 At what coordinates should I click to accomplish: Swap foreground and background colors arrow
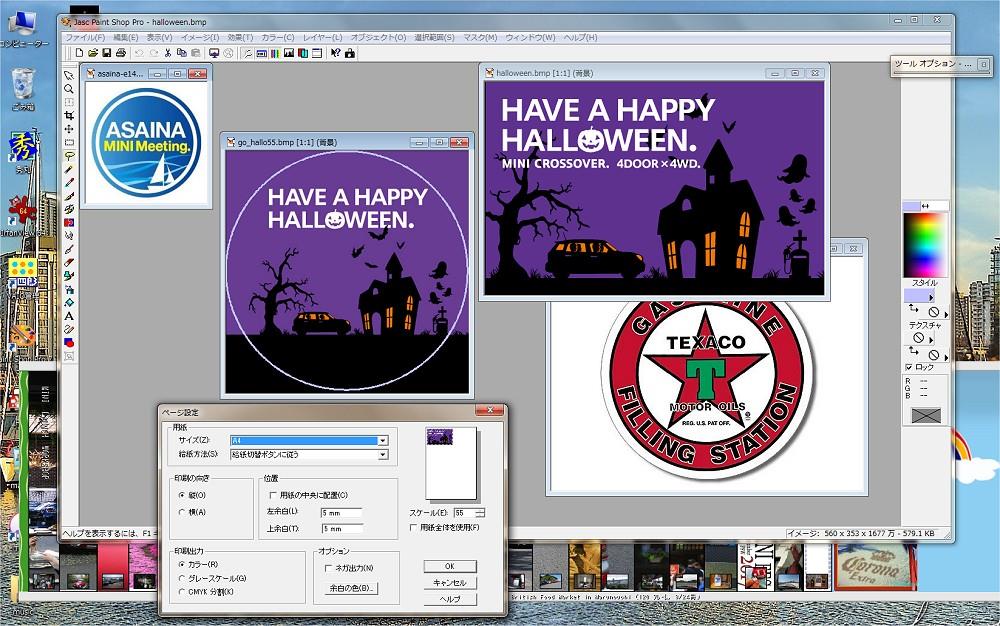[925, 206]
